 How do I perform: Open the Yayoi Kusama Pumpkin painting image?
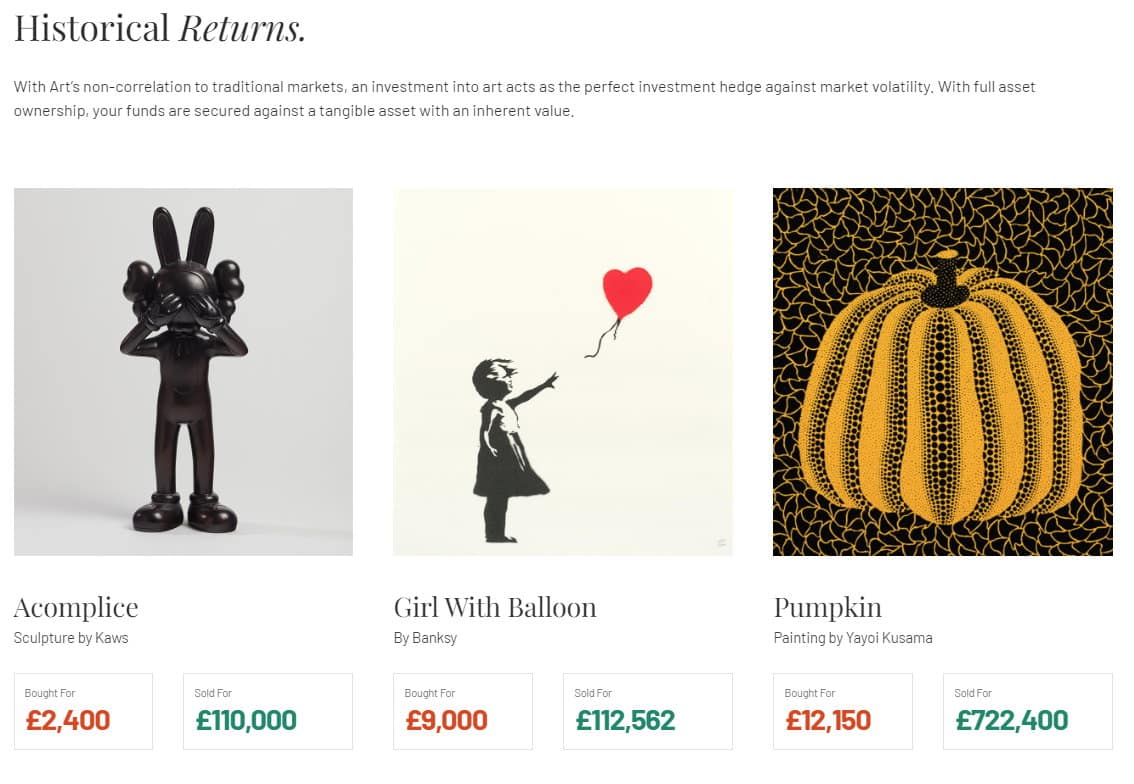[x=942, y=372]
